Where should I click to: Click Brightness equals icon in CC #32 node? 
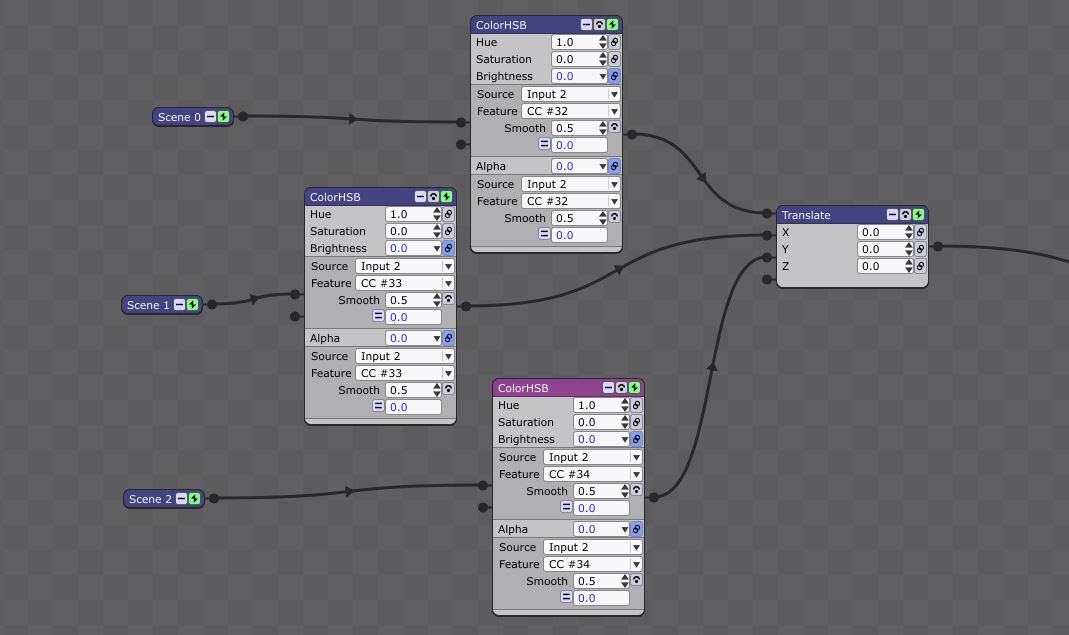543,144
